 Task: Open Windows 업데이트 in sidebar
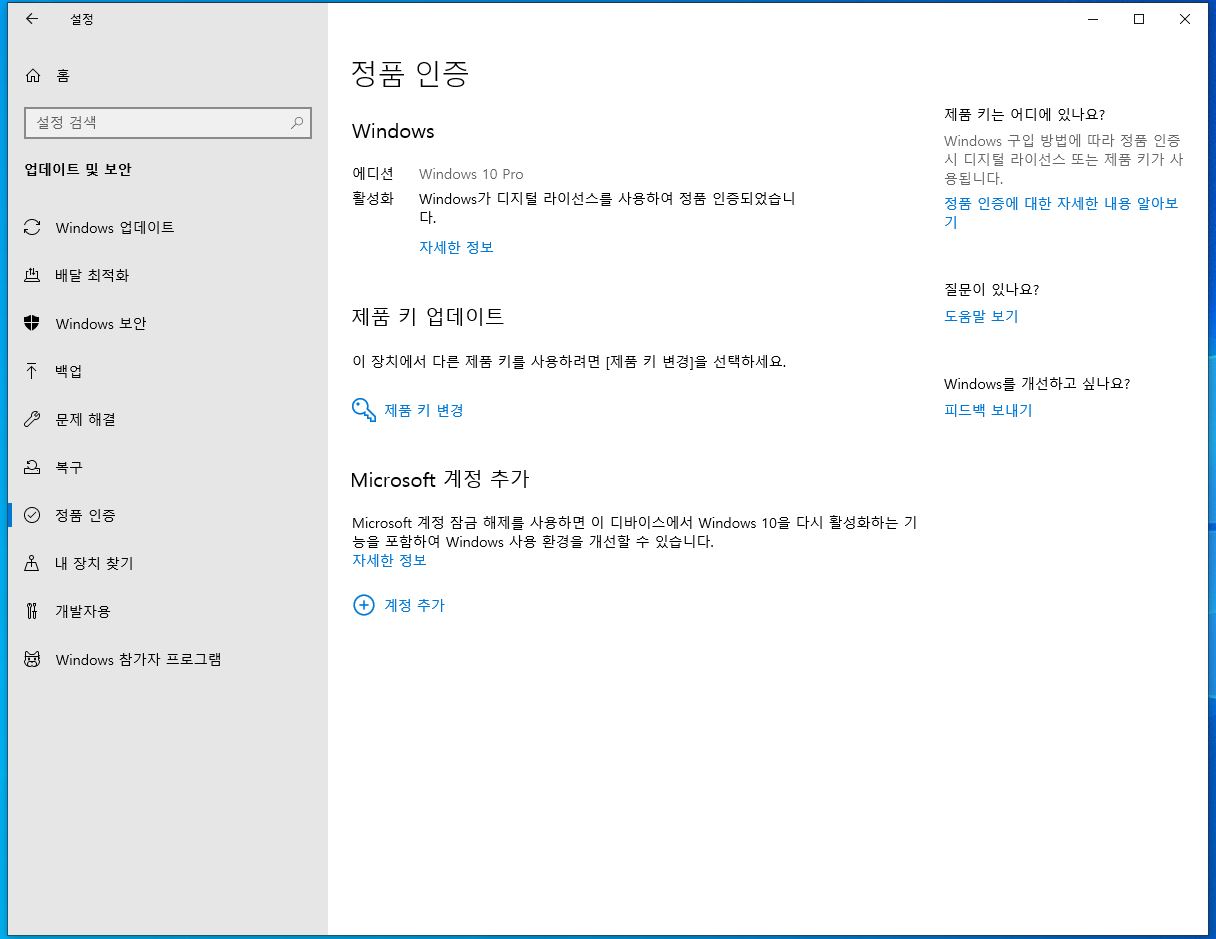click(168, 228)
